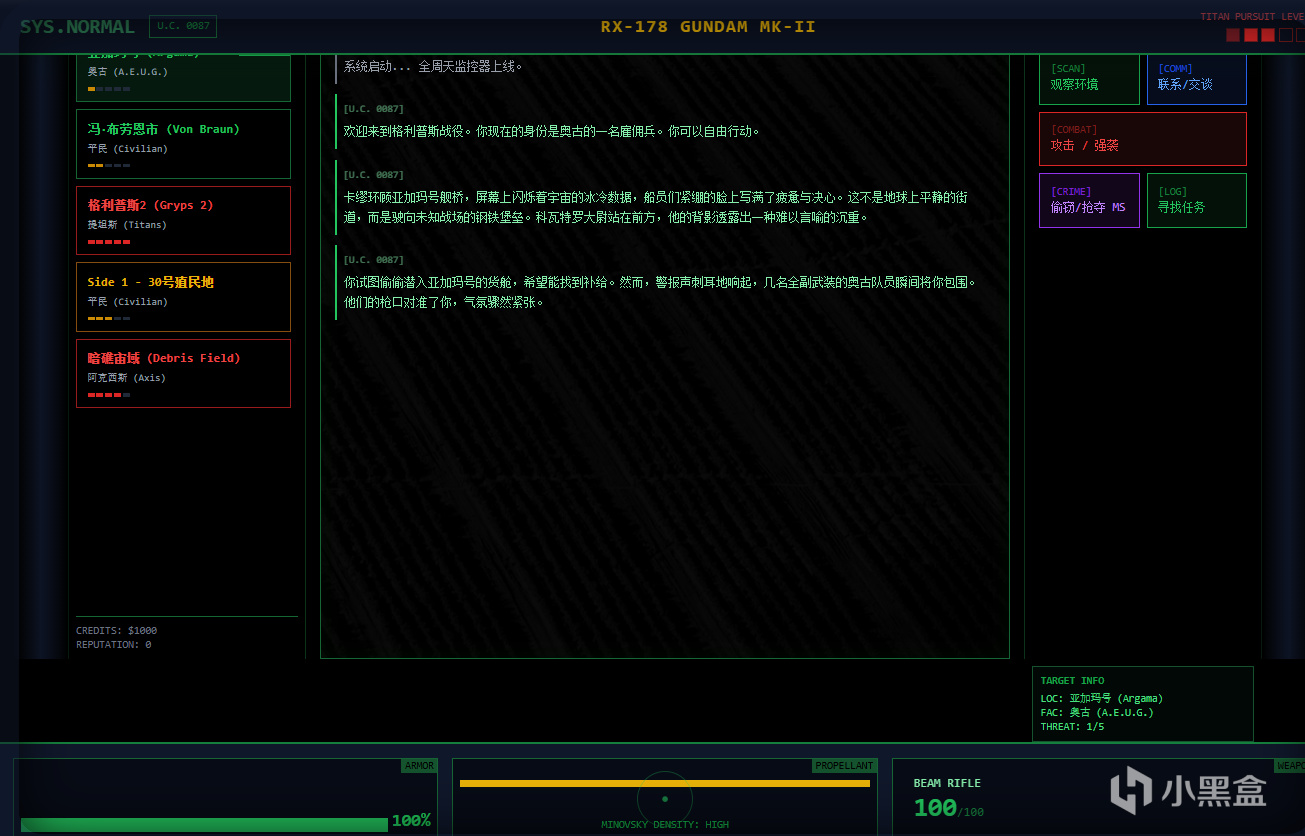The height and width of the screenshot is (836, 1305).
Task: Click the beam rifle ammo count 100/100
Action: pyautogui.click(x=948, y=808)
